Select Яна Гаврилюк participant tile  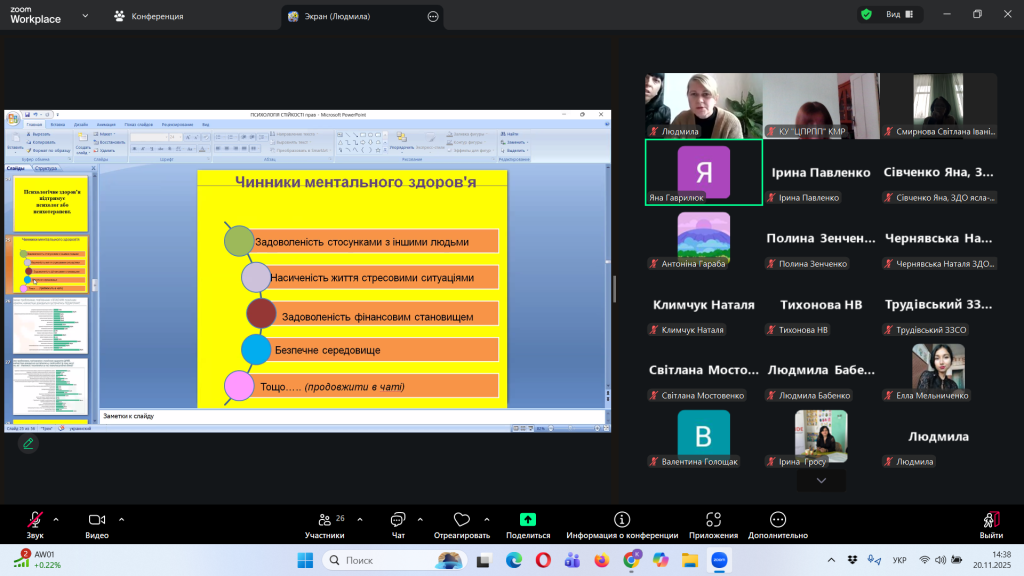click(703, 172)
